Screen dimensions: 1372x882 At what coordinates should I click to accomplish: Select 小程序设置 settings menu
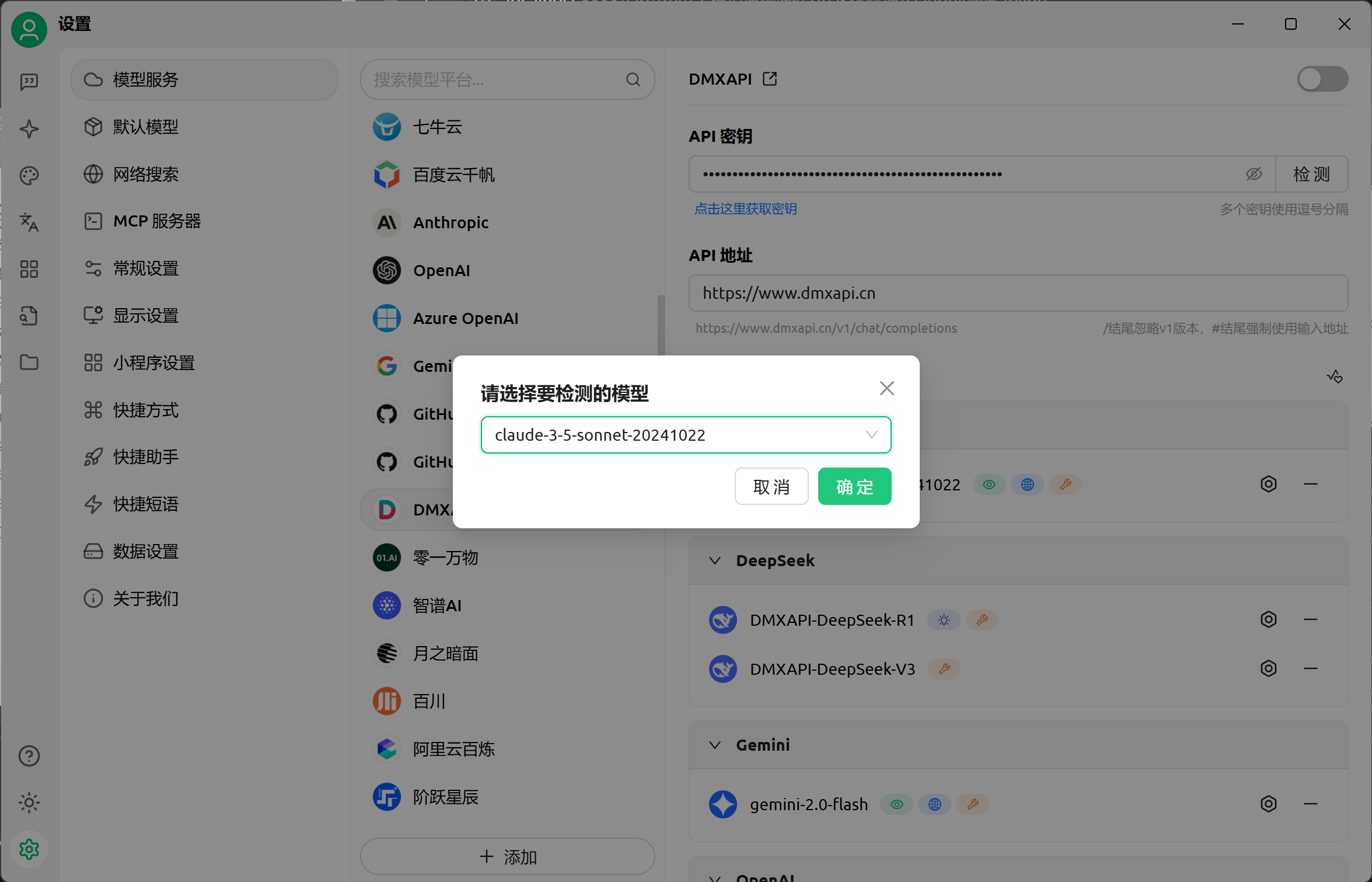pyautogui.click(x=204, y=363)
